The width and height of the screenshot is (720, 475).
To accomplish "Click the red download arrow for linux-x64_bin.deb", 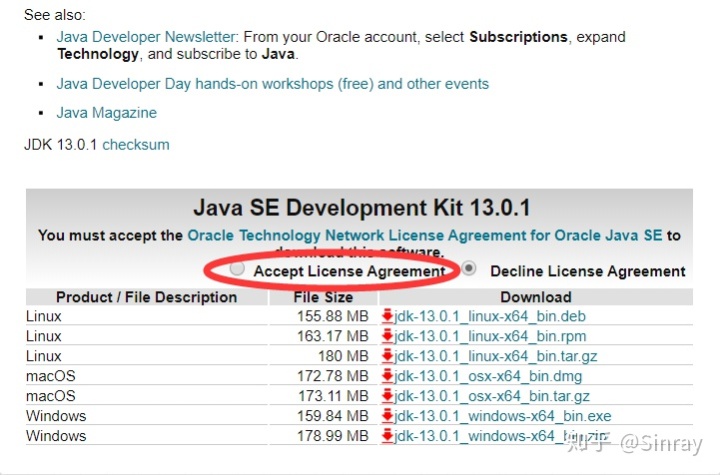I will click(x=388, y=316).
